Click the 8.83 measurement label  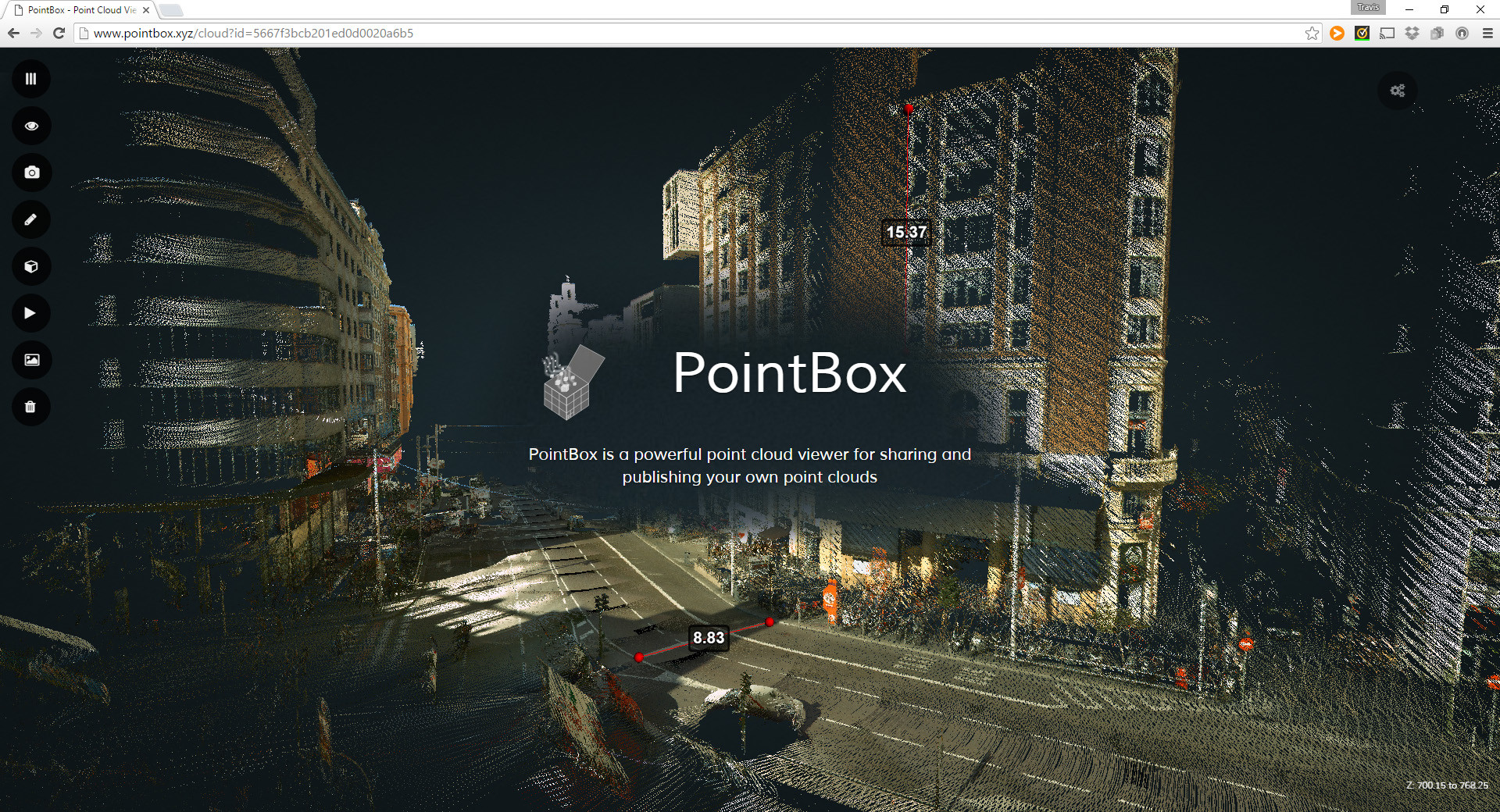tap(709, 638)
